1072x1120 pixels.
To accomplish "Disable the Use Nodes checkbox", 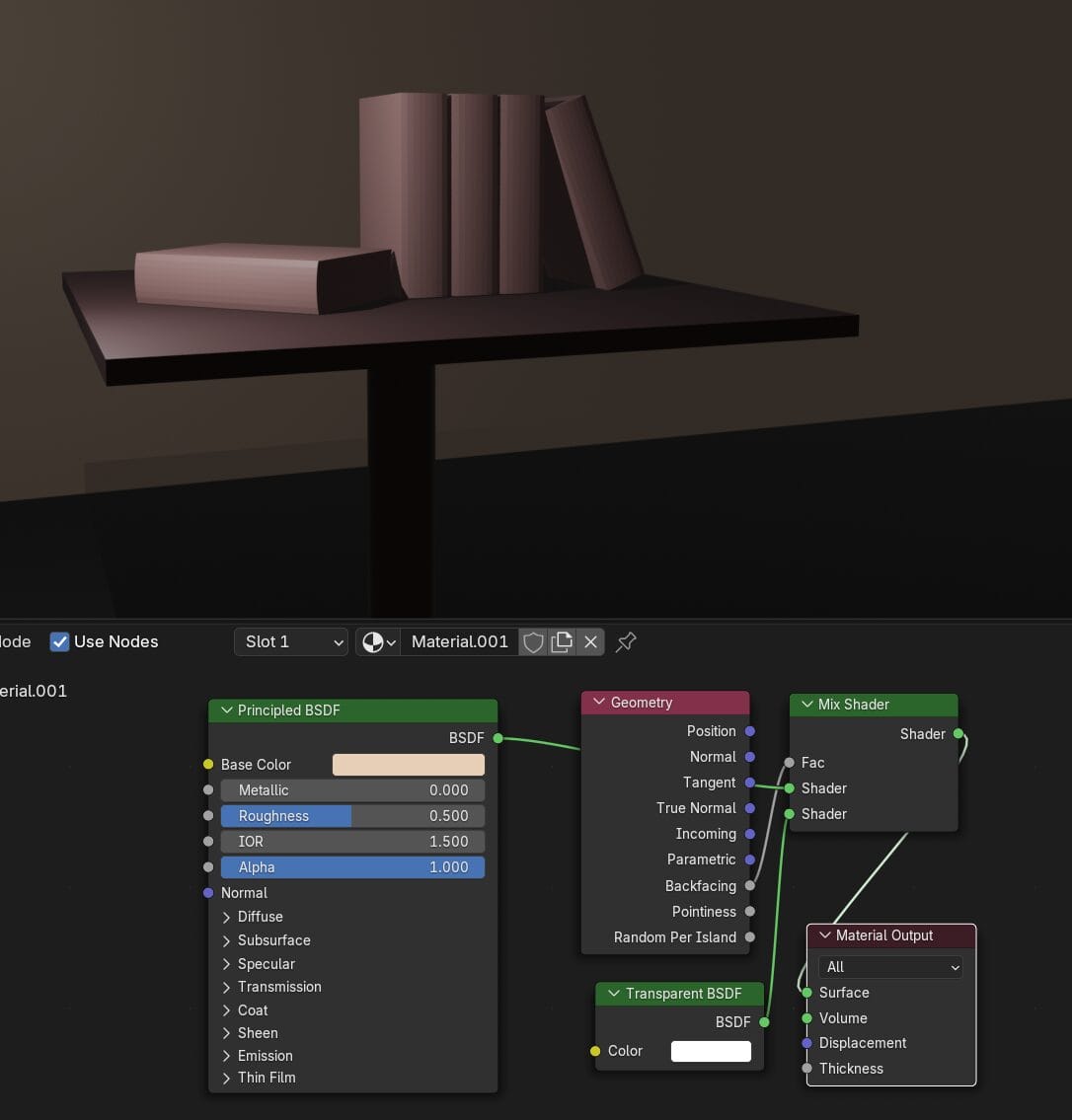I will click(x=60, y=642).
